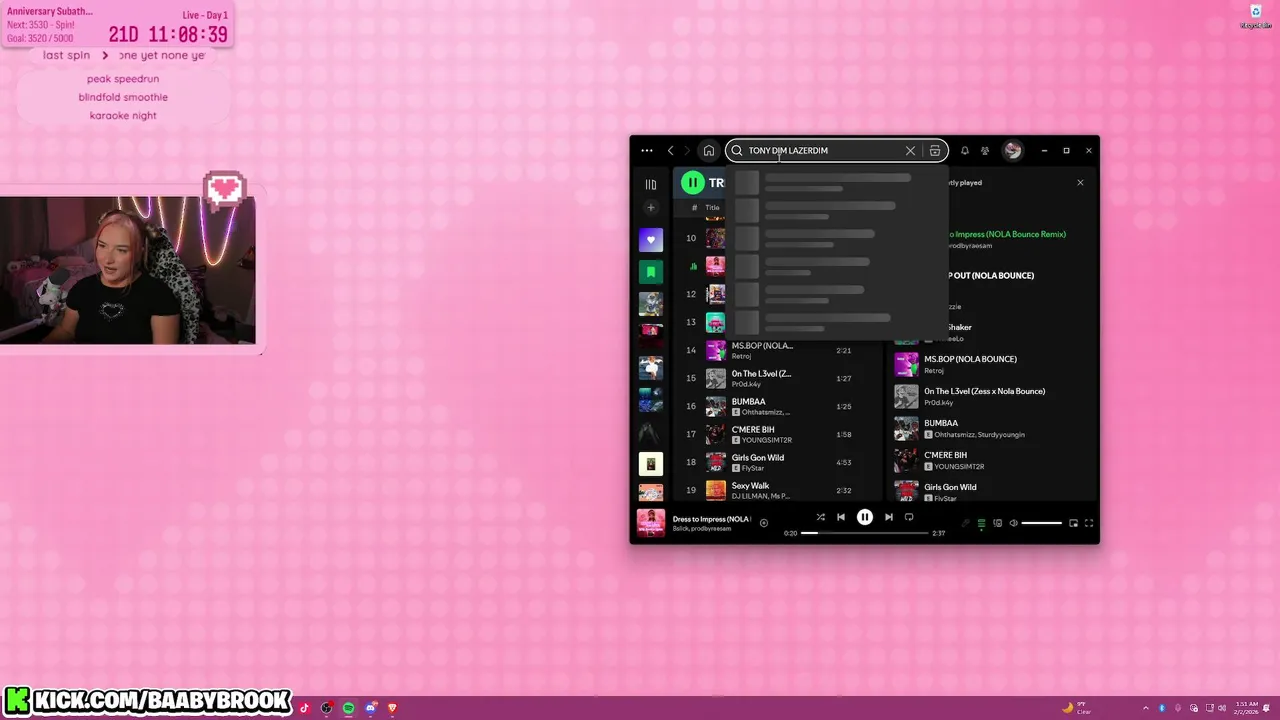Create a playlist with the plus button
The image size is (1280, 720).
pos(651,208)
